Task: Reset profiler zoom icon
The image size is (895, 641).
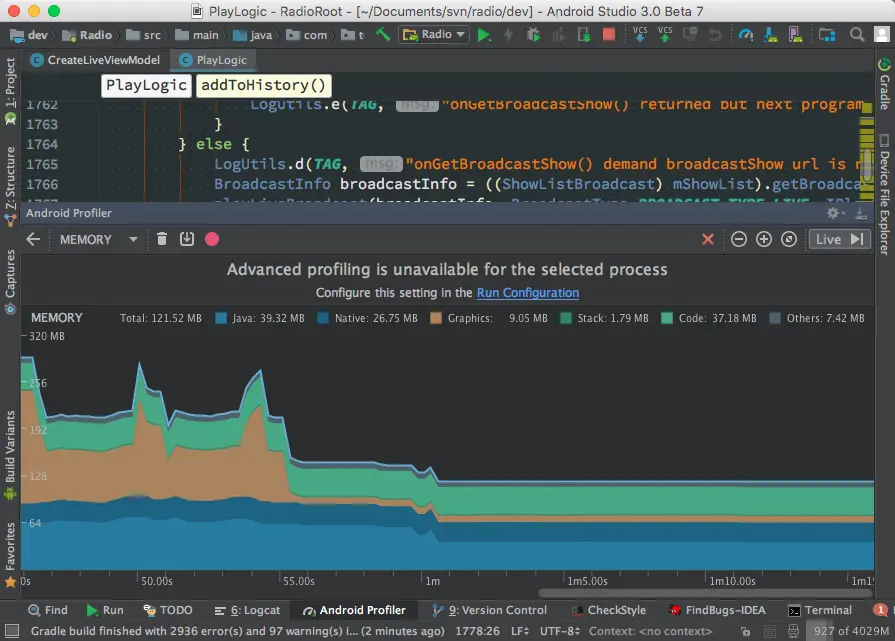Action: pyautogui.click(x=789, y=239)
